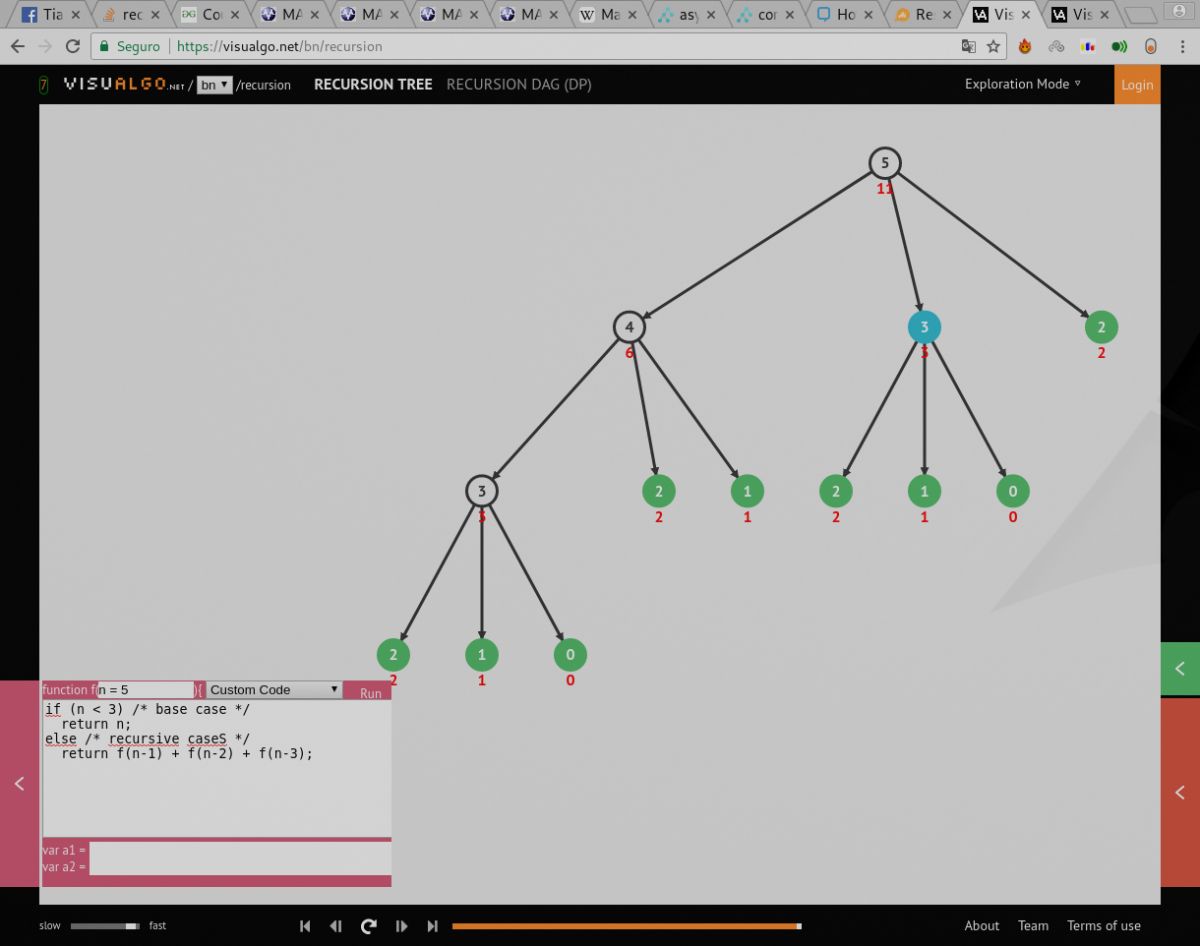Viewport: 1200px width, 946px height.
Task: Open the Chrome three-dot menu
Action: click(1182, 46)
